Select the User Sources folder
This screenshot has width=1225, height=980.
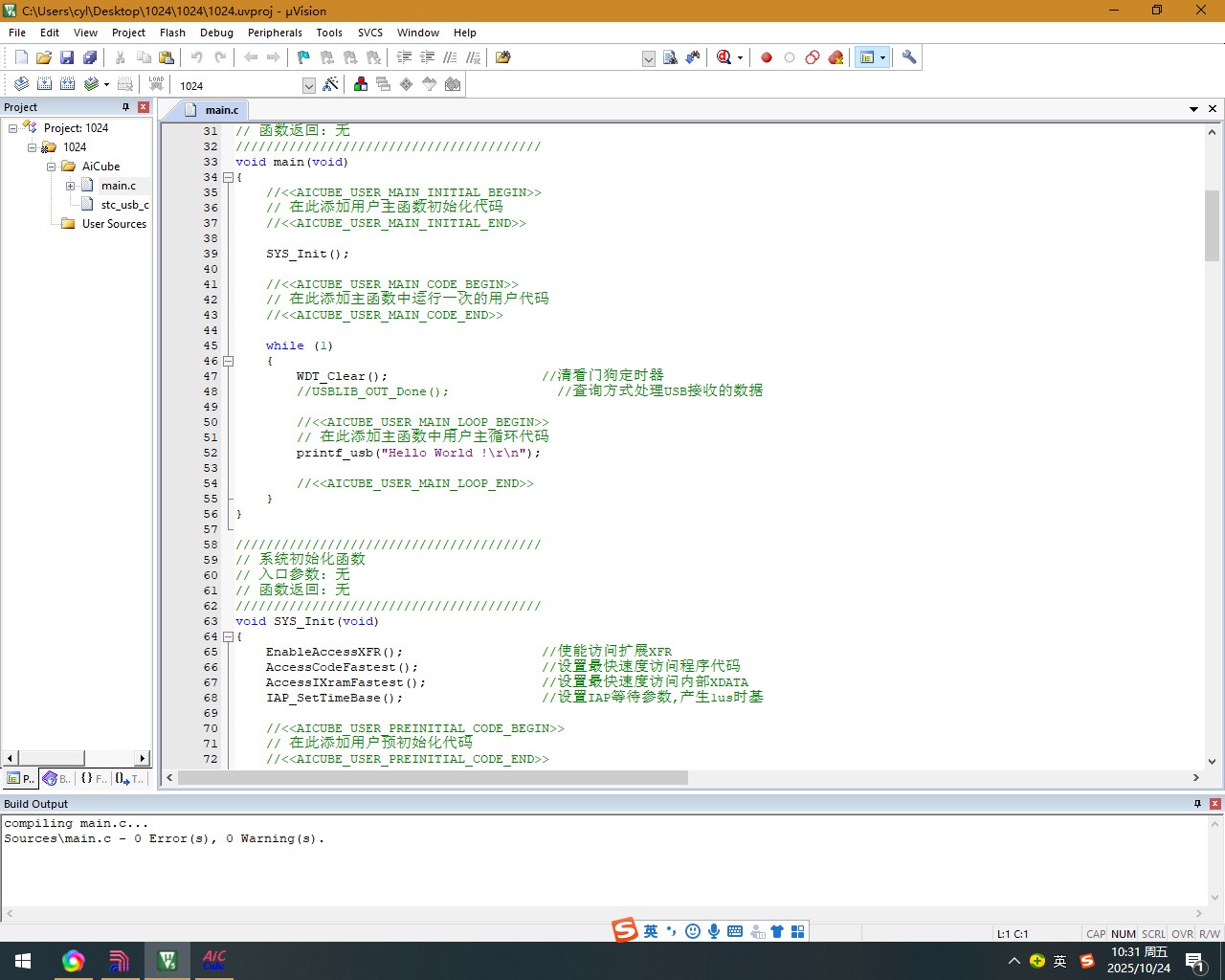pyautogui.click(x=114, y=224)
